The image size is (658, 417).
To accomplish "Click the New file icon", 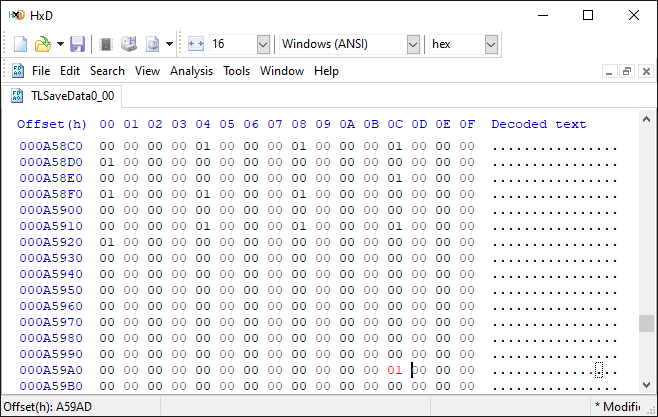I will pos(20,44).
